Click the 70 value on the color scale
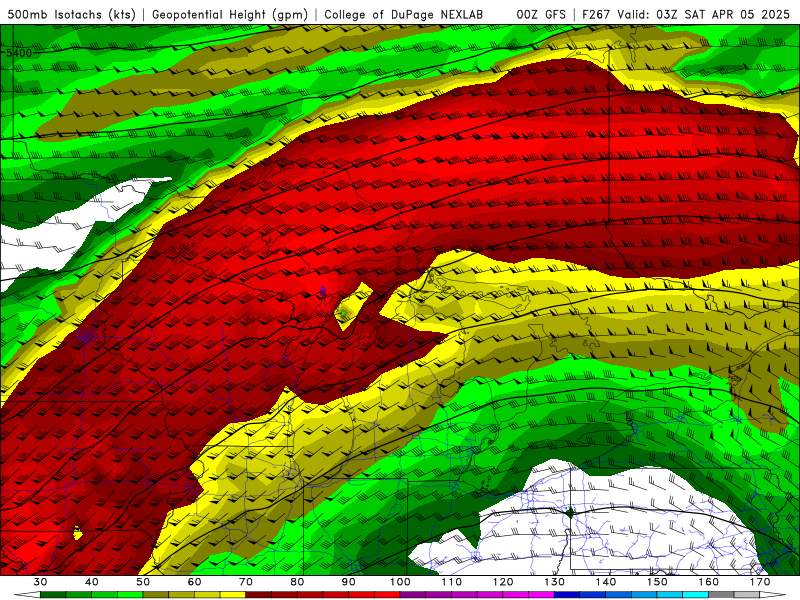800x600 pixels. [x=246, y=582]
